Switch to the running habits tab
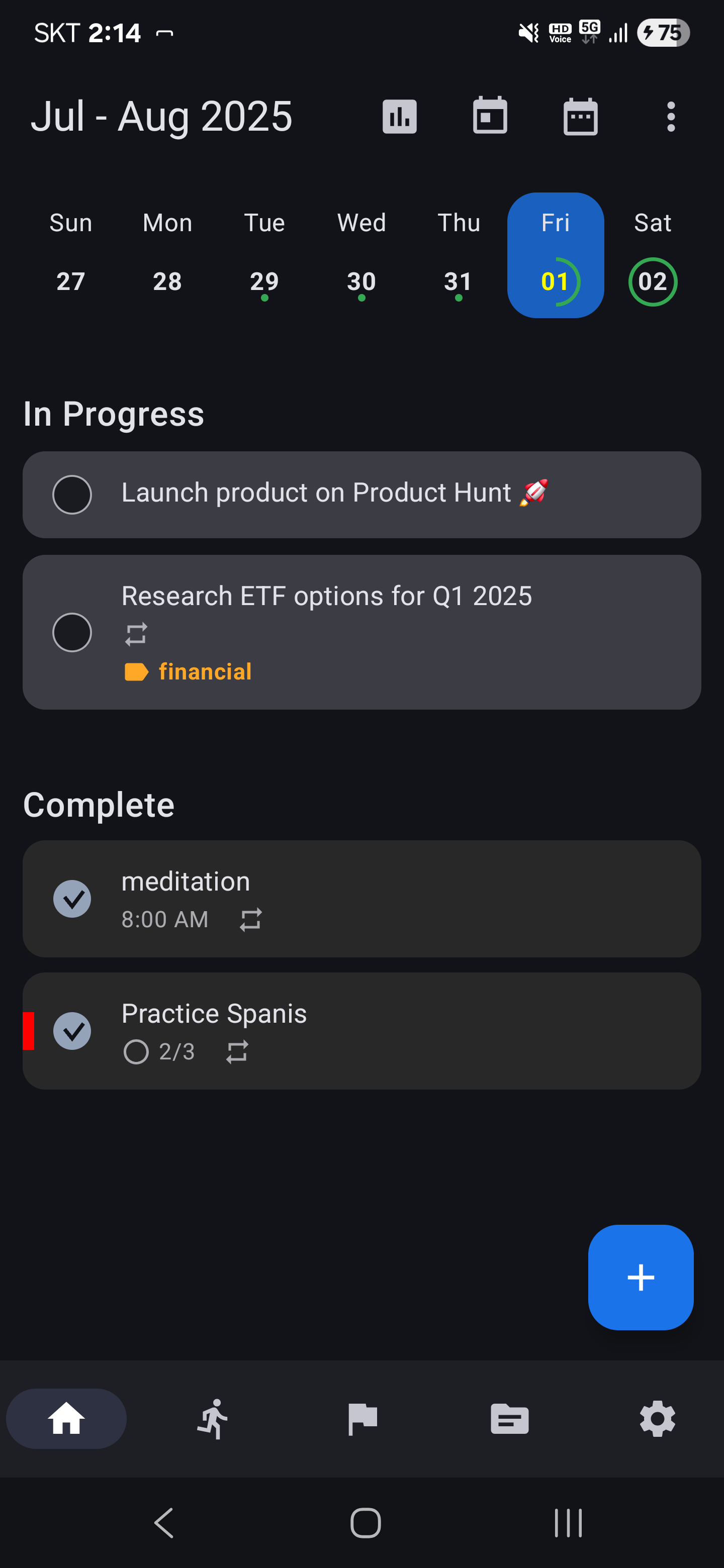The height and width of the screenshot is (1568, 724). coord(213,1419)
